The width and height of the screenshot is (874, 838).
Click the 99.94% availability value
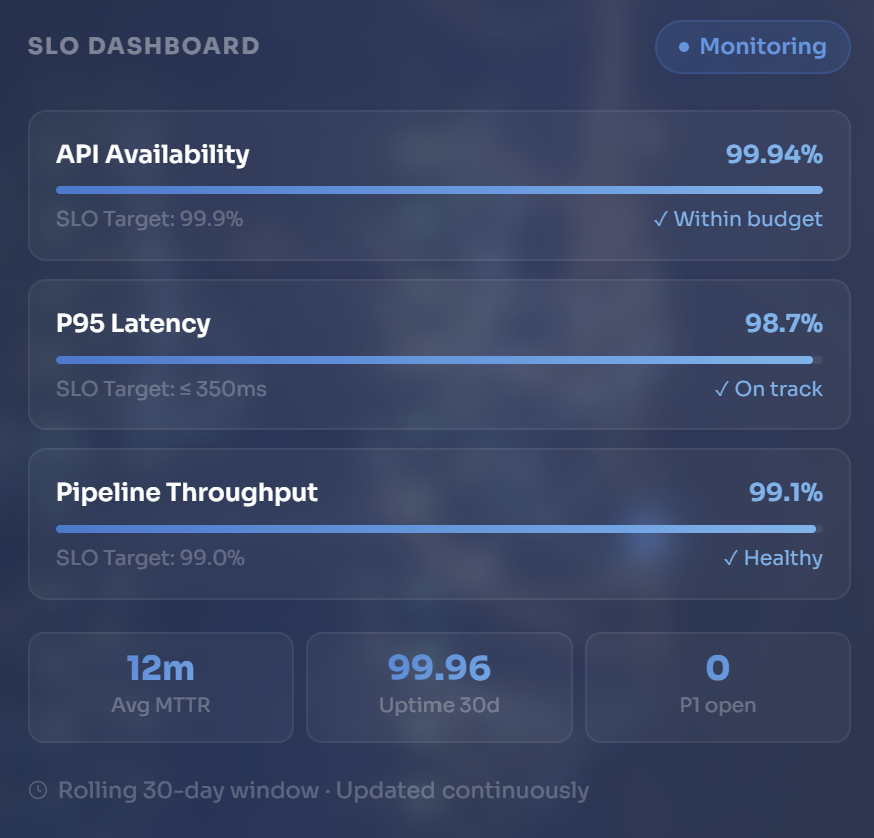pos(773,154)
